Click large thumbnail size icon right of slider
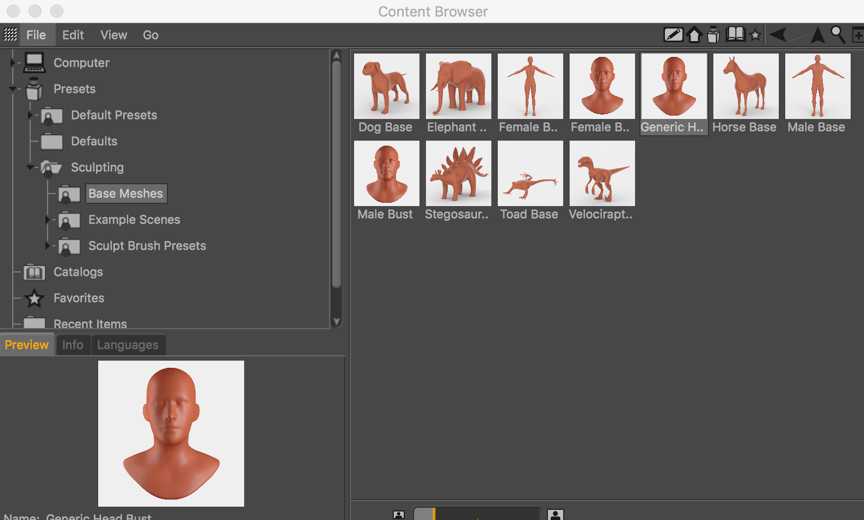Image resolution: width=864 pixels, height=520 pixels. pos(555,515)
